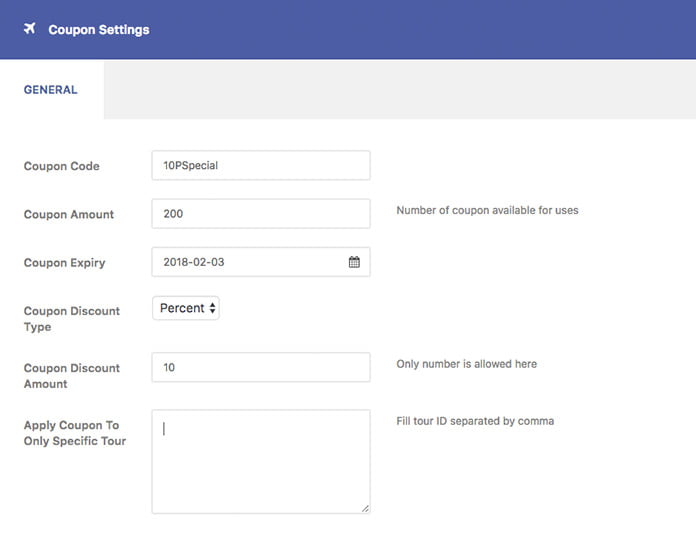Focus the Apply Coupon To Specific Tour textarea
This screenshot has width=696, height=554.
tap(260, 461)
